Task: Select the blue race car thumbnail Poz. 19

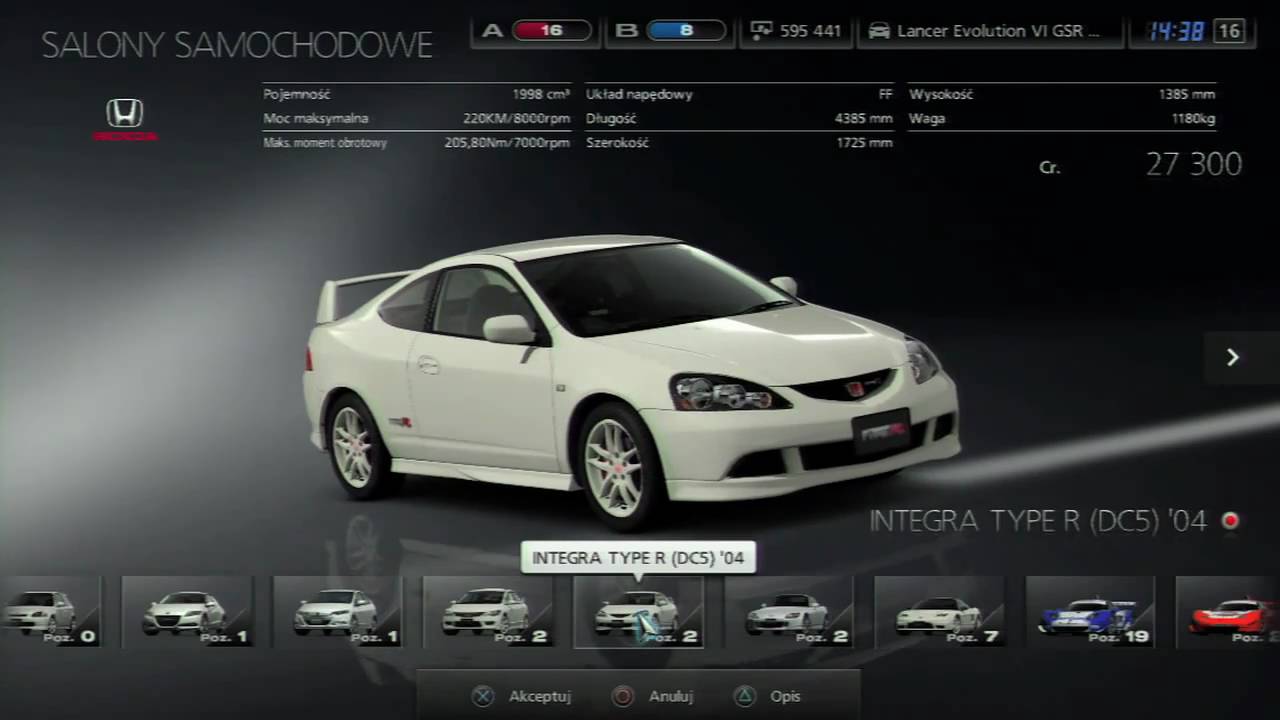Action: tap(1090, 611)
